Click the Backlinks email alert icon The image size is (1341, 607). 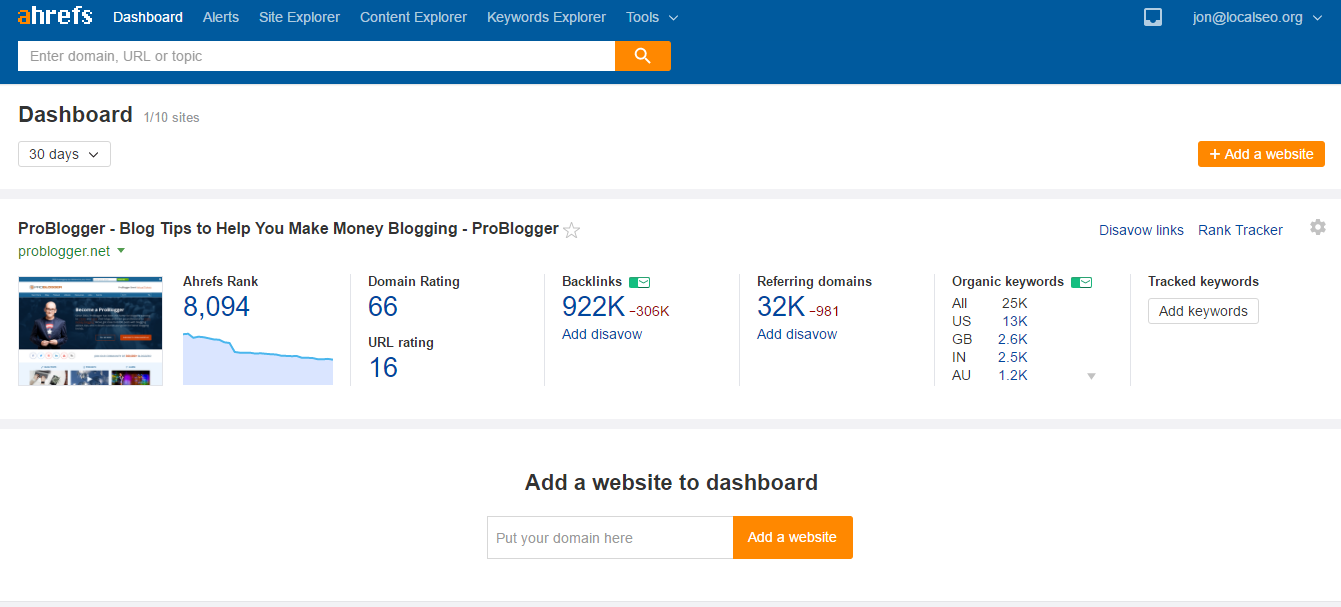640,282
